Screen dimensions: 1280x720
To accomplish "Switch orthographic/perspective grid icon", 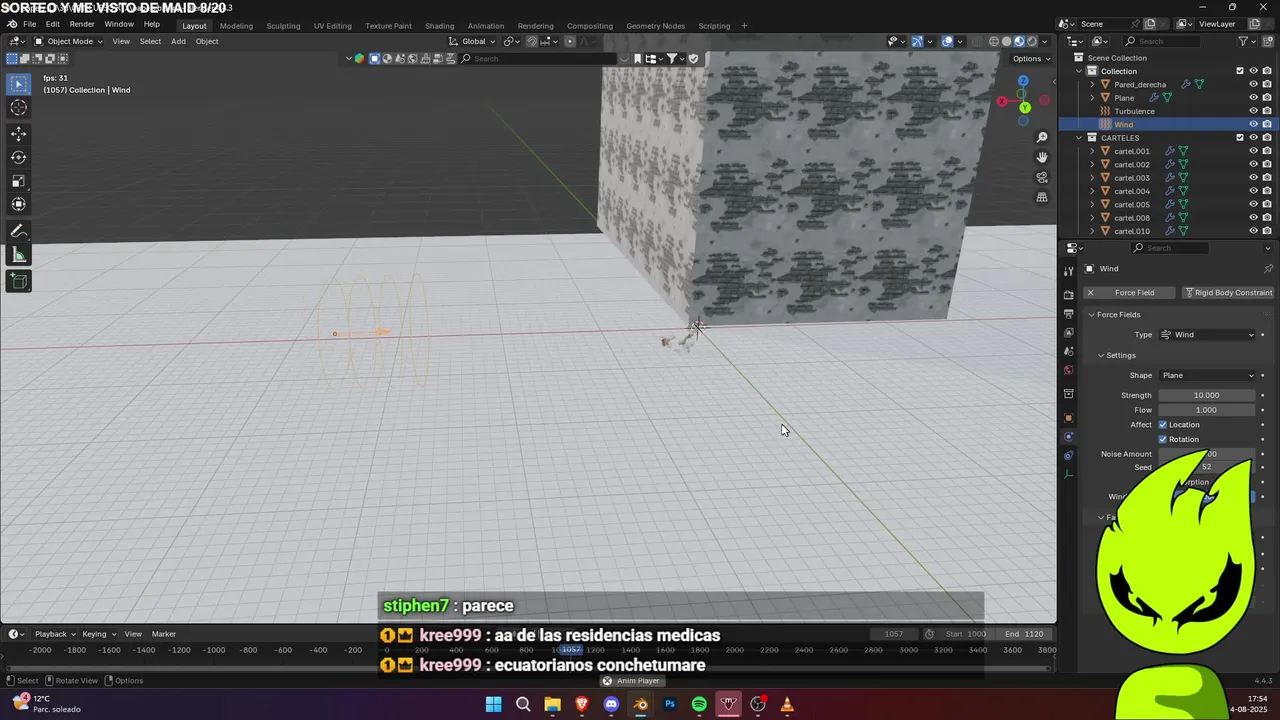I will coord(1042,197).
